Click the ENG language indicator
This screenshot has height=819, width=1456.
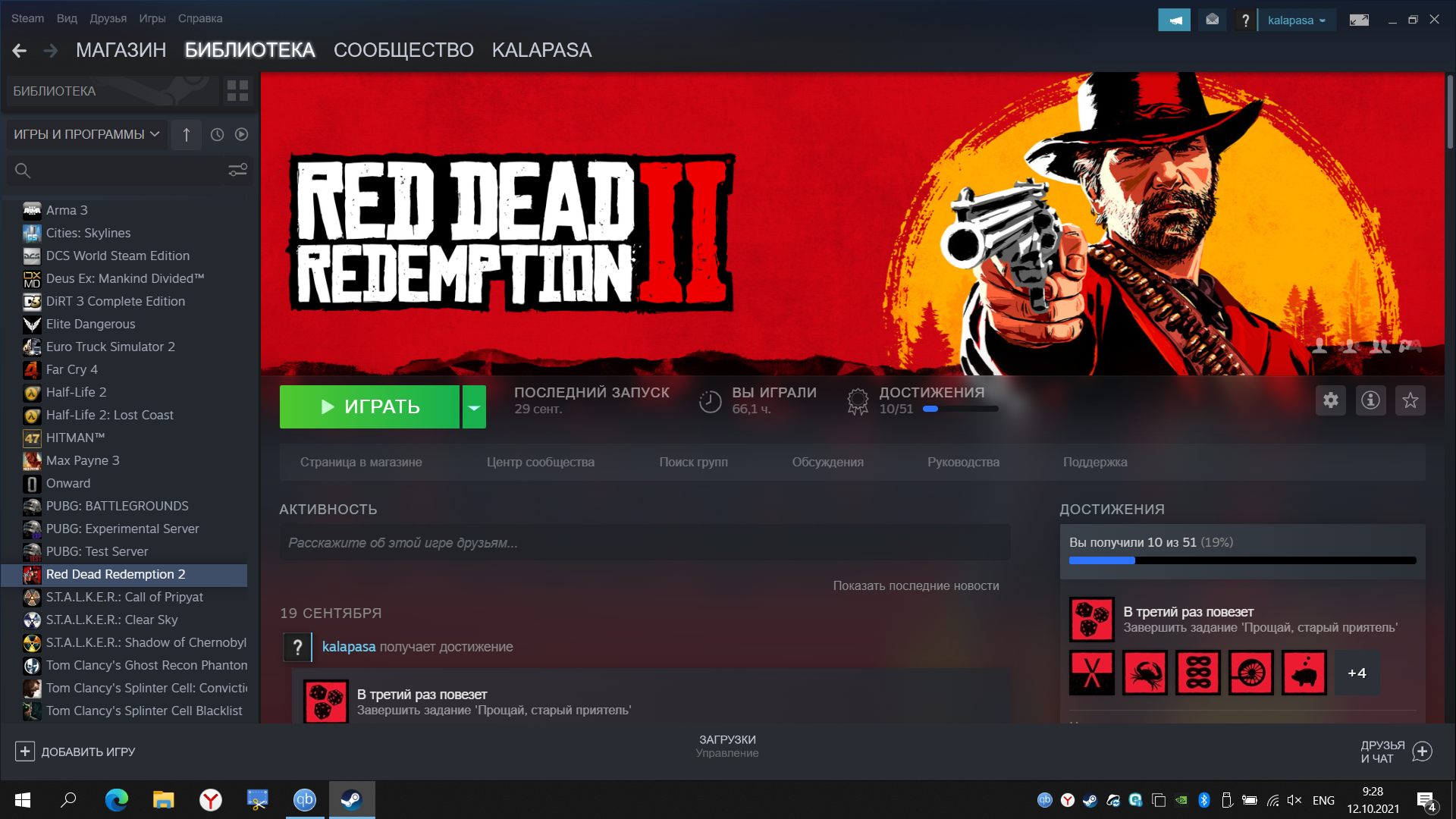(1323, 800)
